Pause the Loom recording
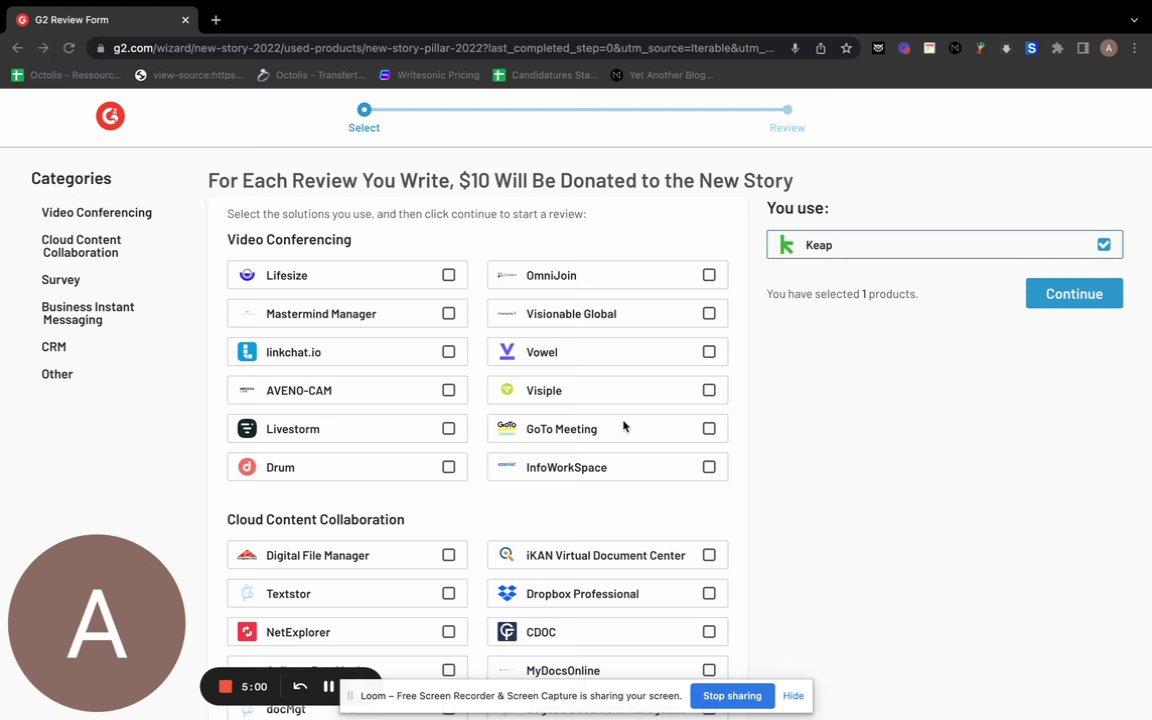 pyautogui.click(x=328, y=687)
